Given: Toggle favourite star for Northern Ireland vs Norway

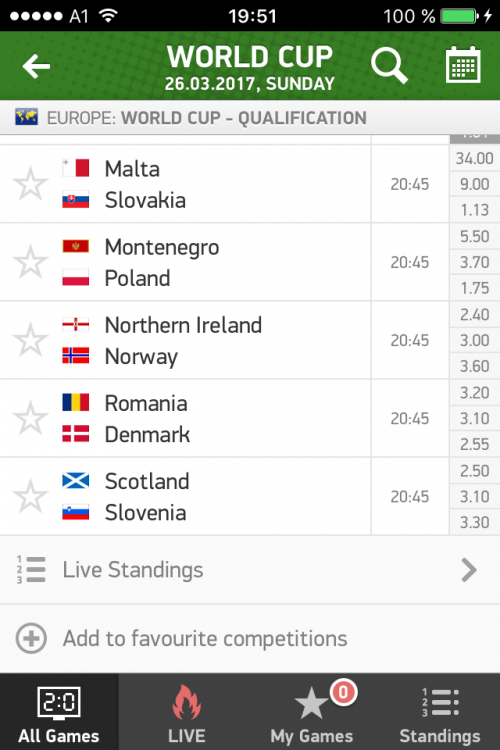Looking at the screenshot, I should [31, 340].
